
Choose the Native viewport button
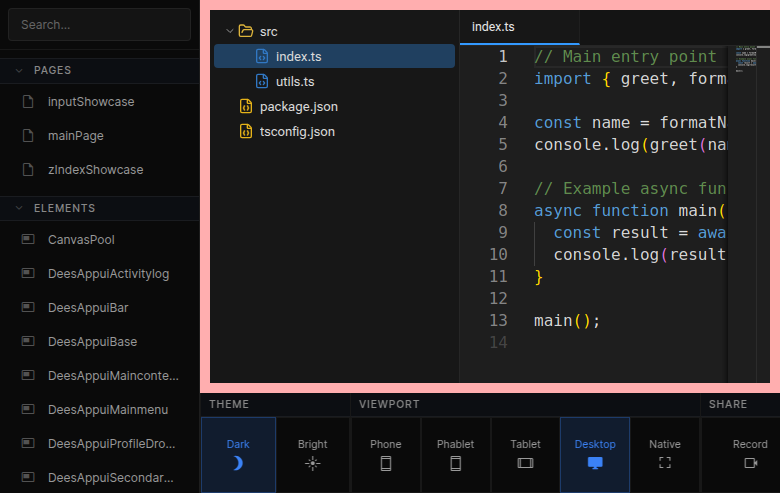click(664, 454)
